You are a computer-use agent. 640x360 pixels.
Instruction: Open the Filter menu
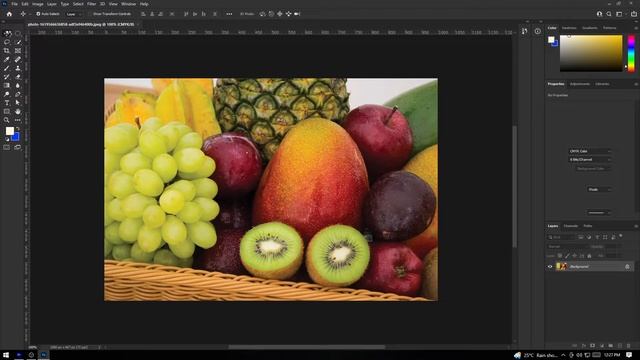pyautogui.click(x=91, y=4)
